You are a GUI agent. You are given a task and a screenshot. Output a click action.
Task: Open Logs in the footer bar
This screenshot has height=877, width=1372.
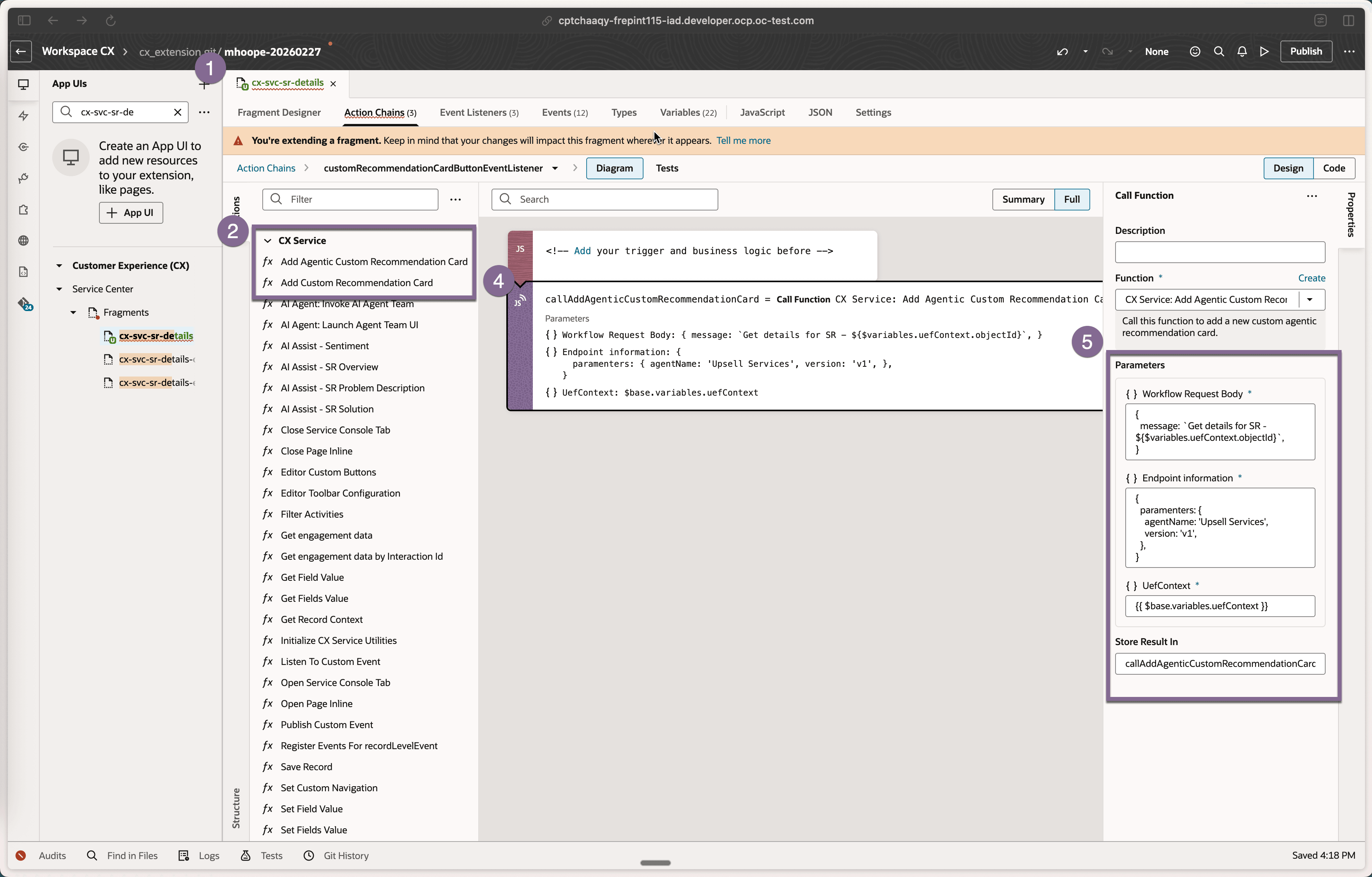[x=198, y=855]
